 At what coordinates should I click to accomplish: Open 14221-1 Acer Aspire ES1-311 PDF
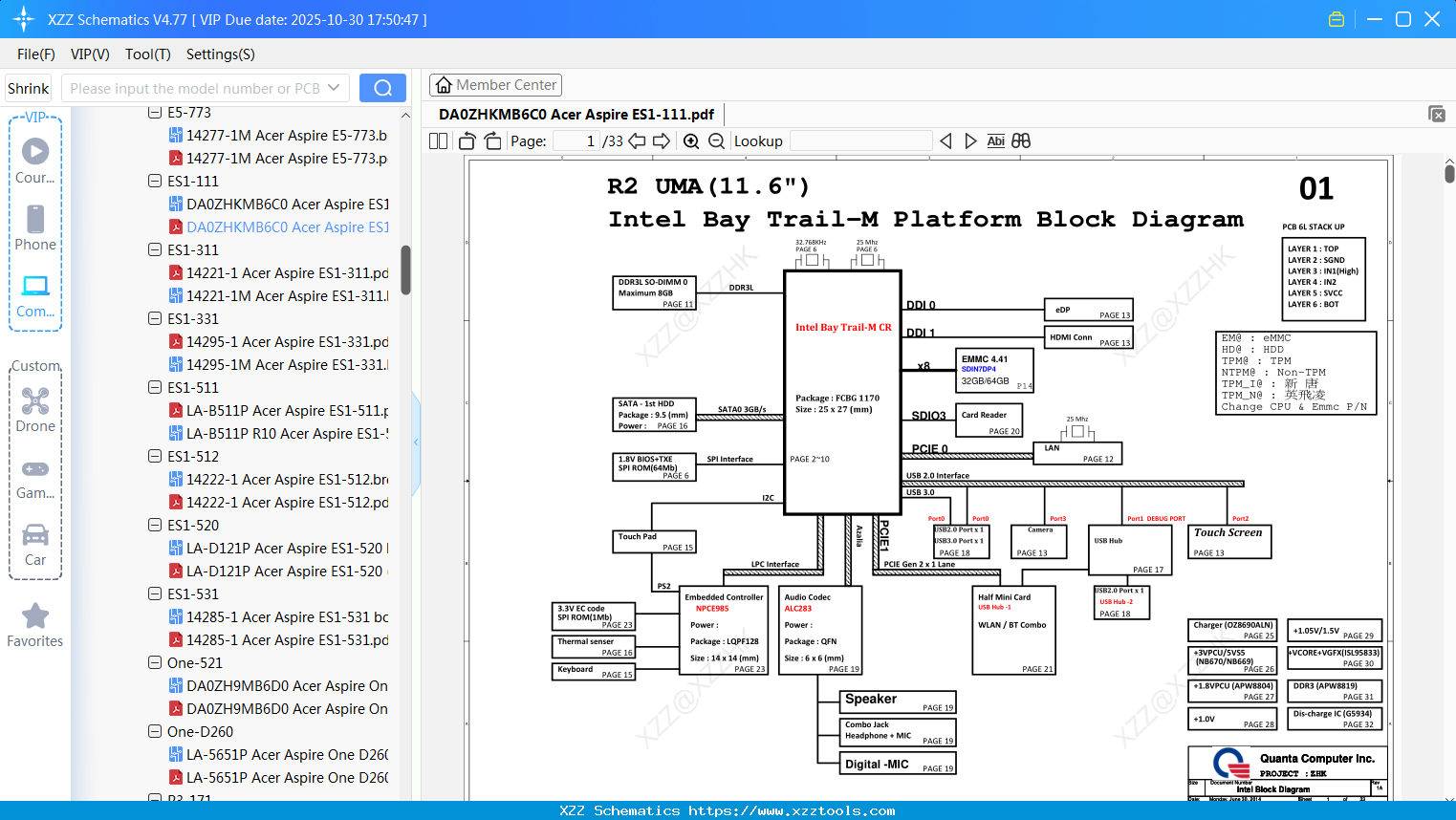(x=279, y=273)
